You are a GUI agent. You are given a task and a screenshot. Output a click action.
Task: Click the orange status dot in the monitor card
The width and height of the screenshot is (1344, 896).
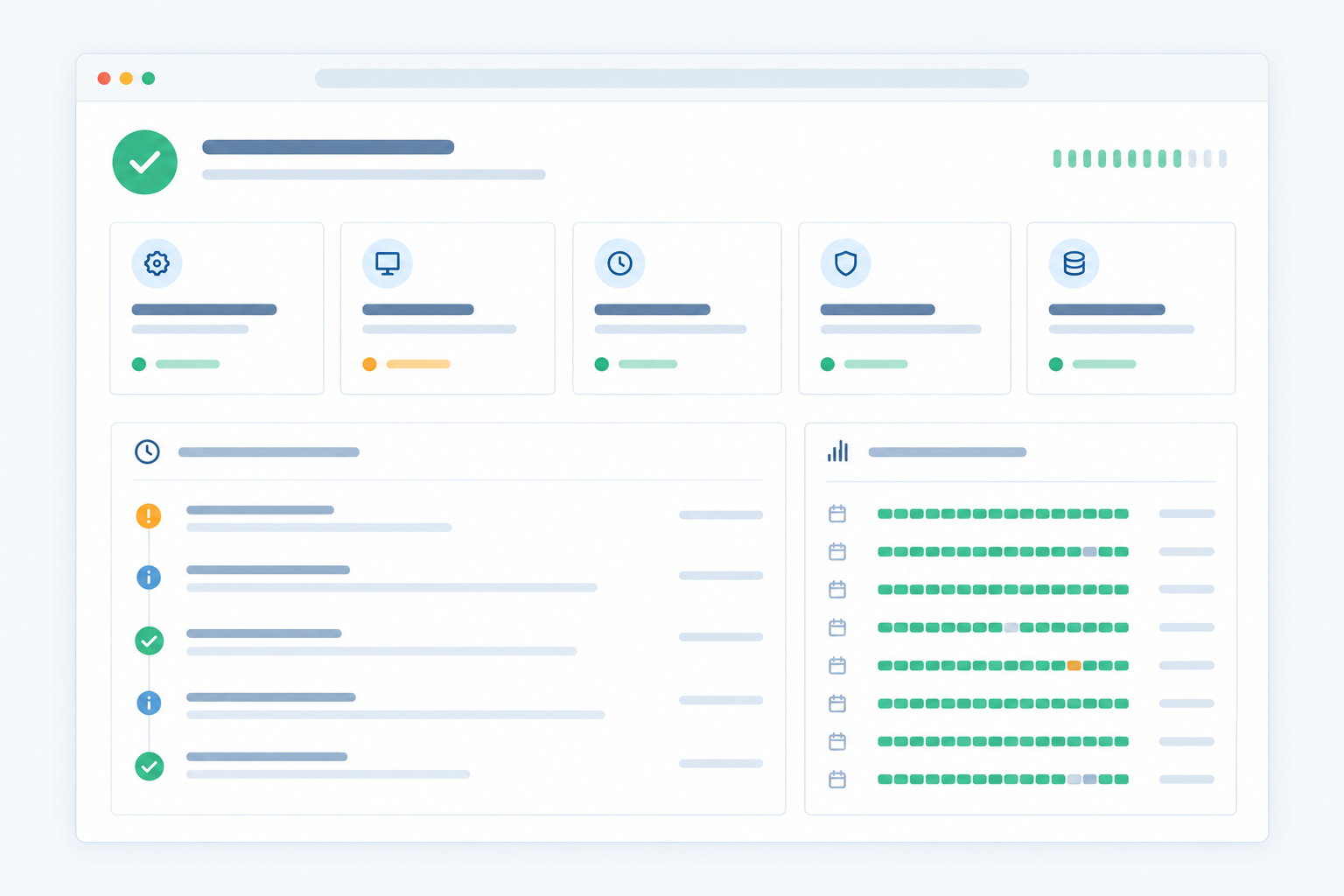click(369, 364)
